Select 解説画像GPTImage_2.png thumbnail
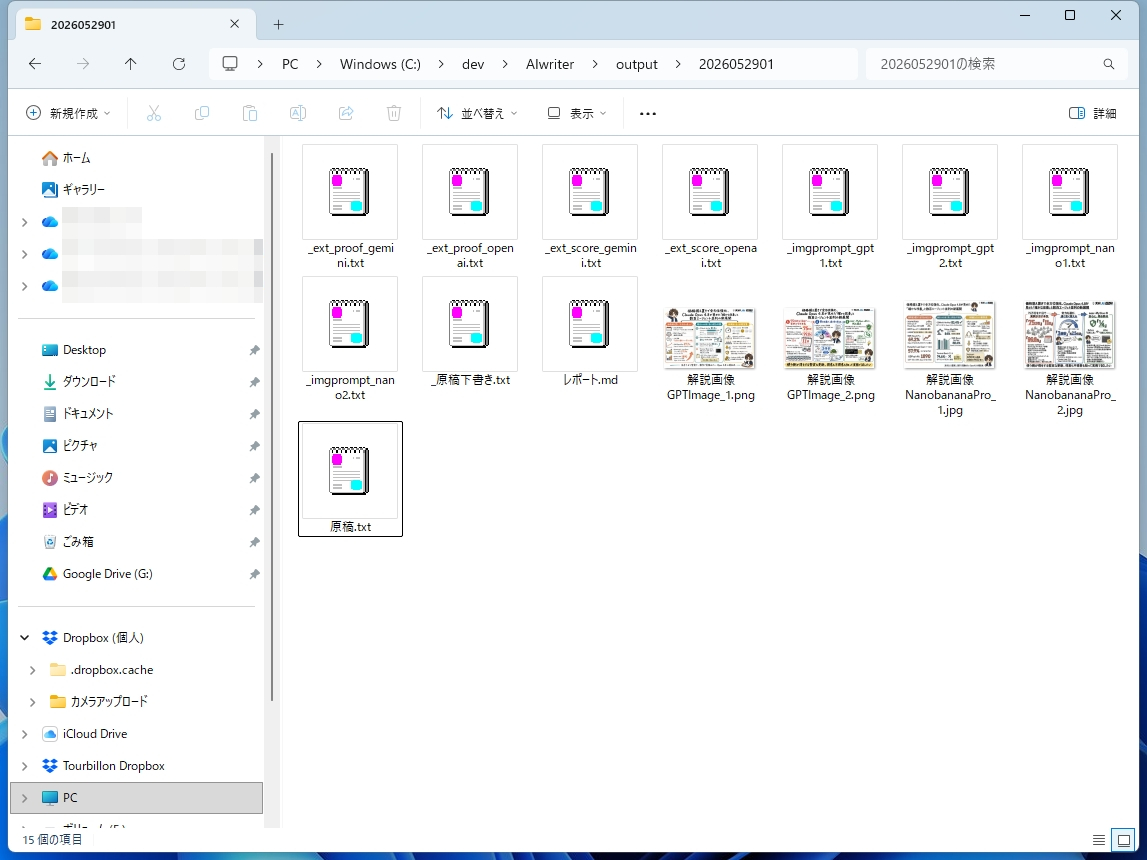 830,338
